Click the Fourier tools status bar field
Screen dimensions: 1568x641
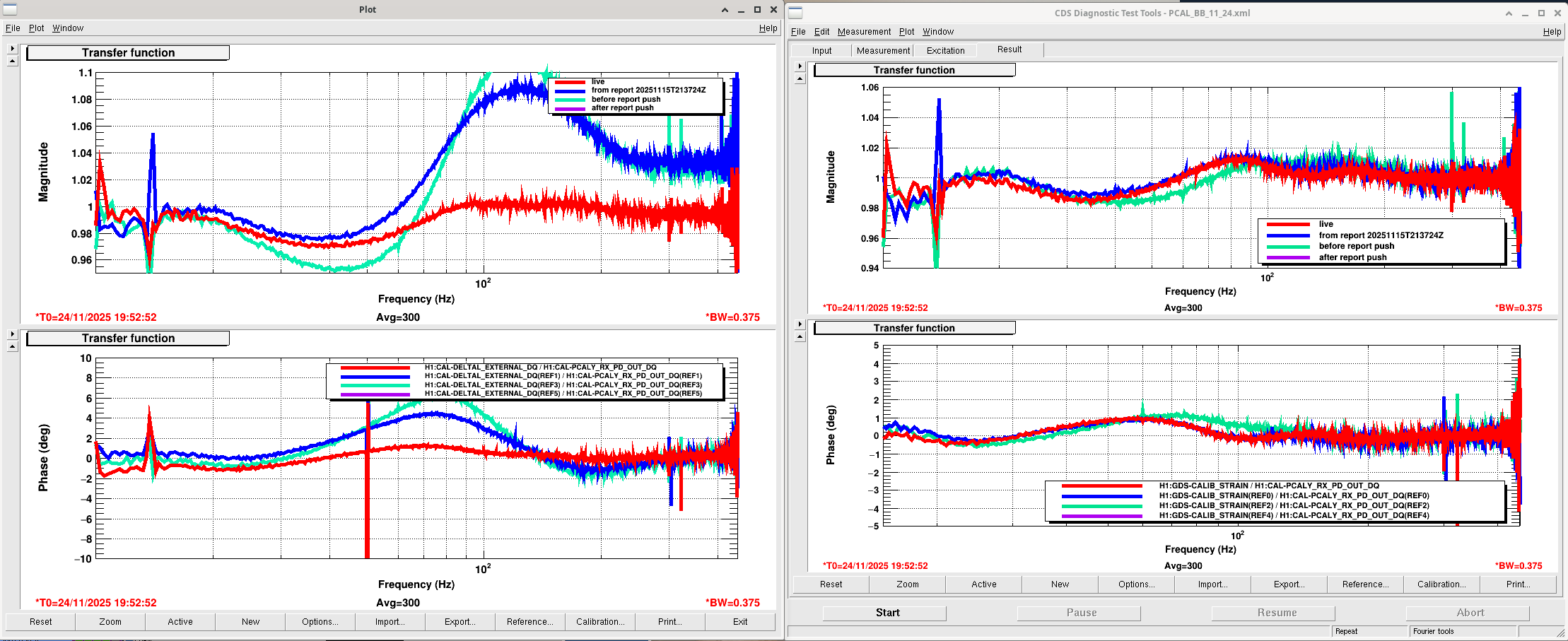tap(1461, 631)
